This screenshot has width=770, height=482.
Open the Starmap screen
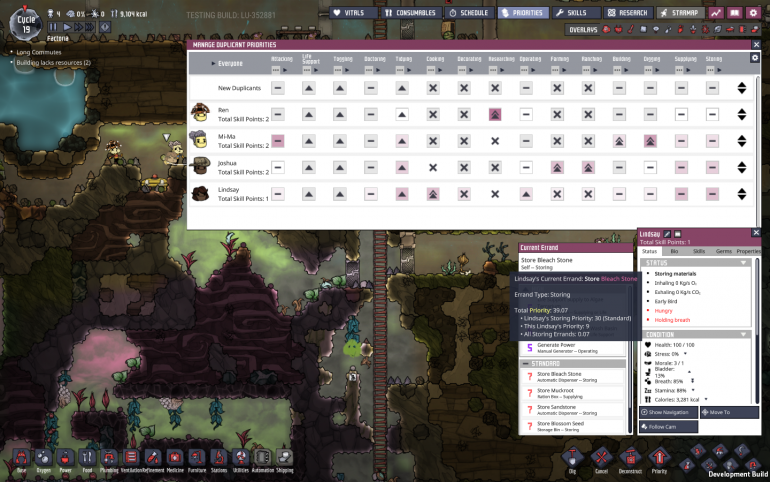[x=680, y=13]
